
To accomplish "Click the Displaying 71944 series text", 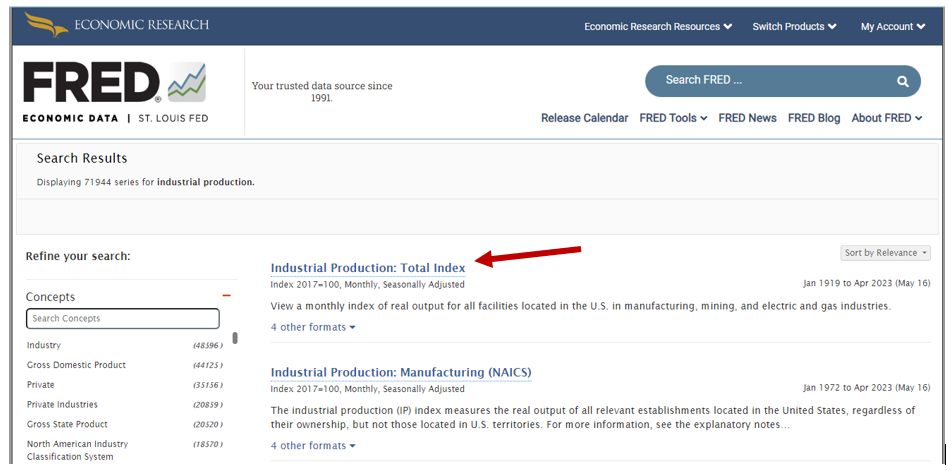I will 146,182.
